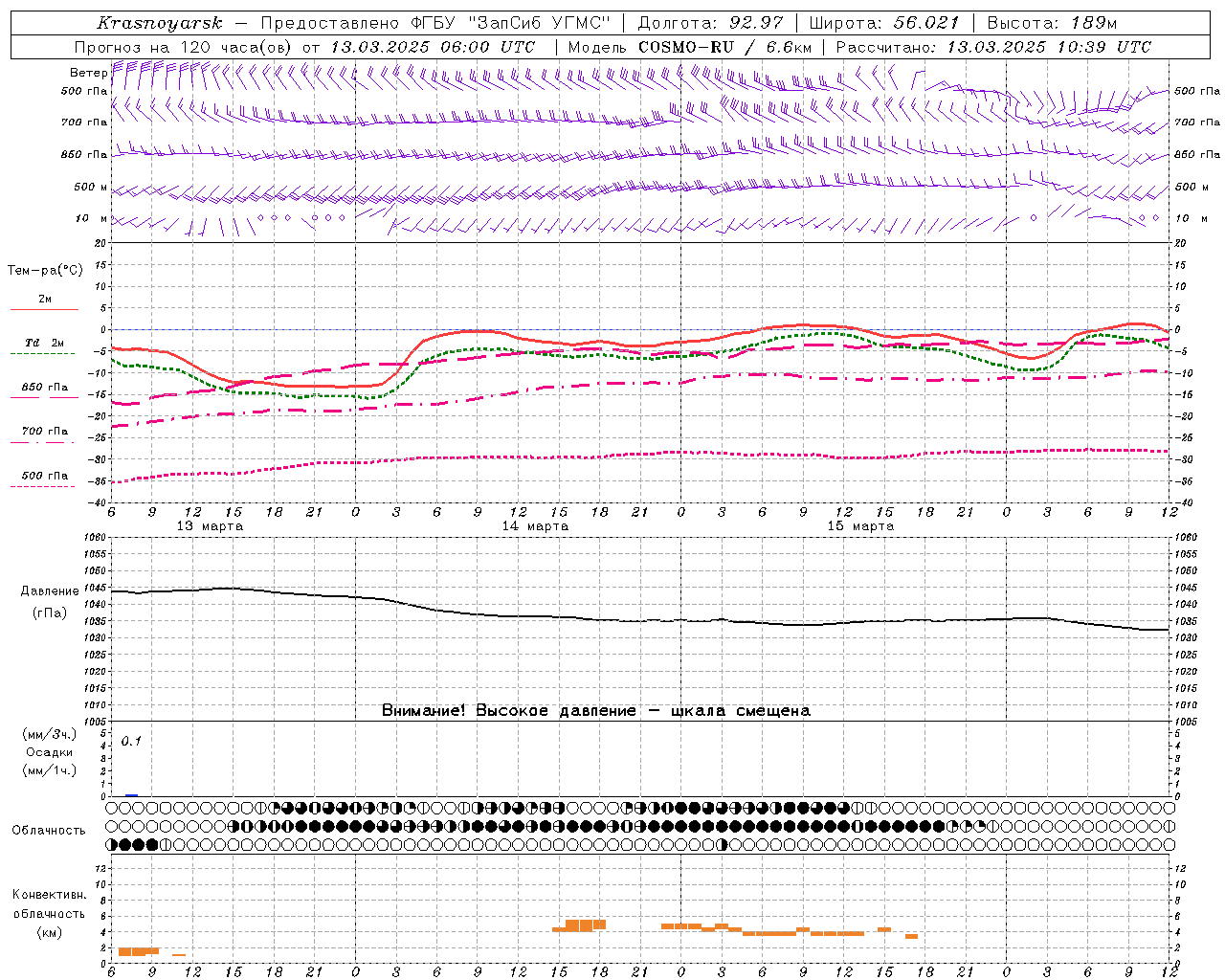1225x980 pixels.
Task: Click the Долгота: 92.97 value
Action: pos(710,23)
